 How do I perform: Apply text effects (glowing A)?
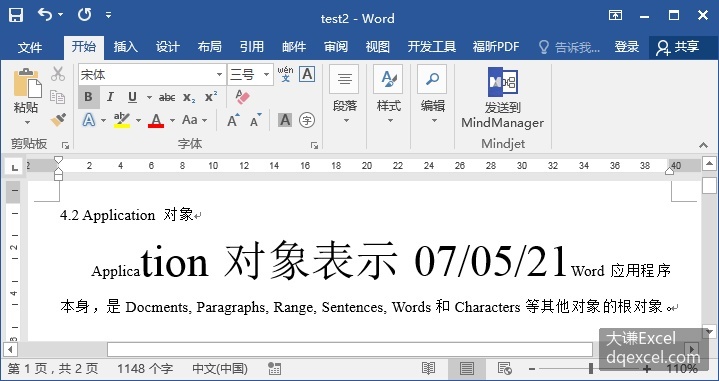pyautogui.click(x=89, y=120)
